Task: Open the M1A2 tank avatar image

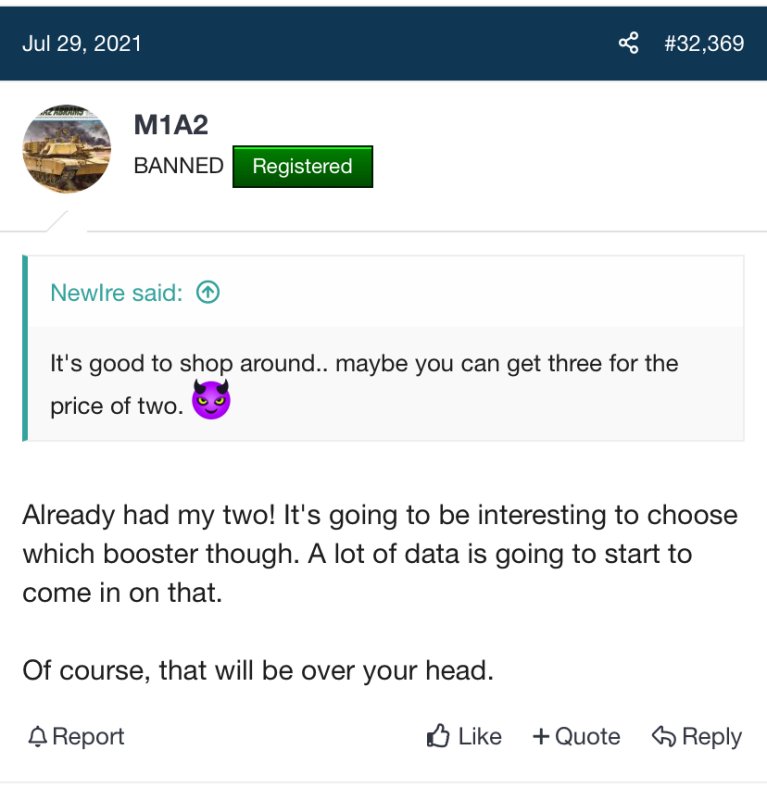Action: [x=66, y=148]
